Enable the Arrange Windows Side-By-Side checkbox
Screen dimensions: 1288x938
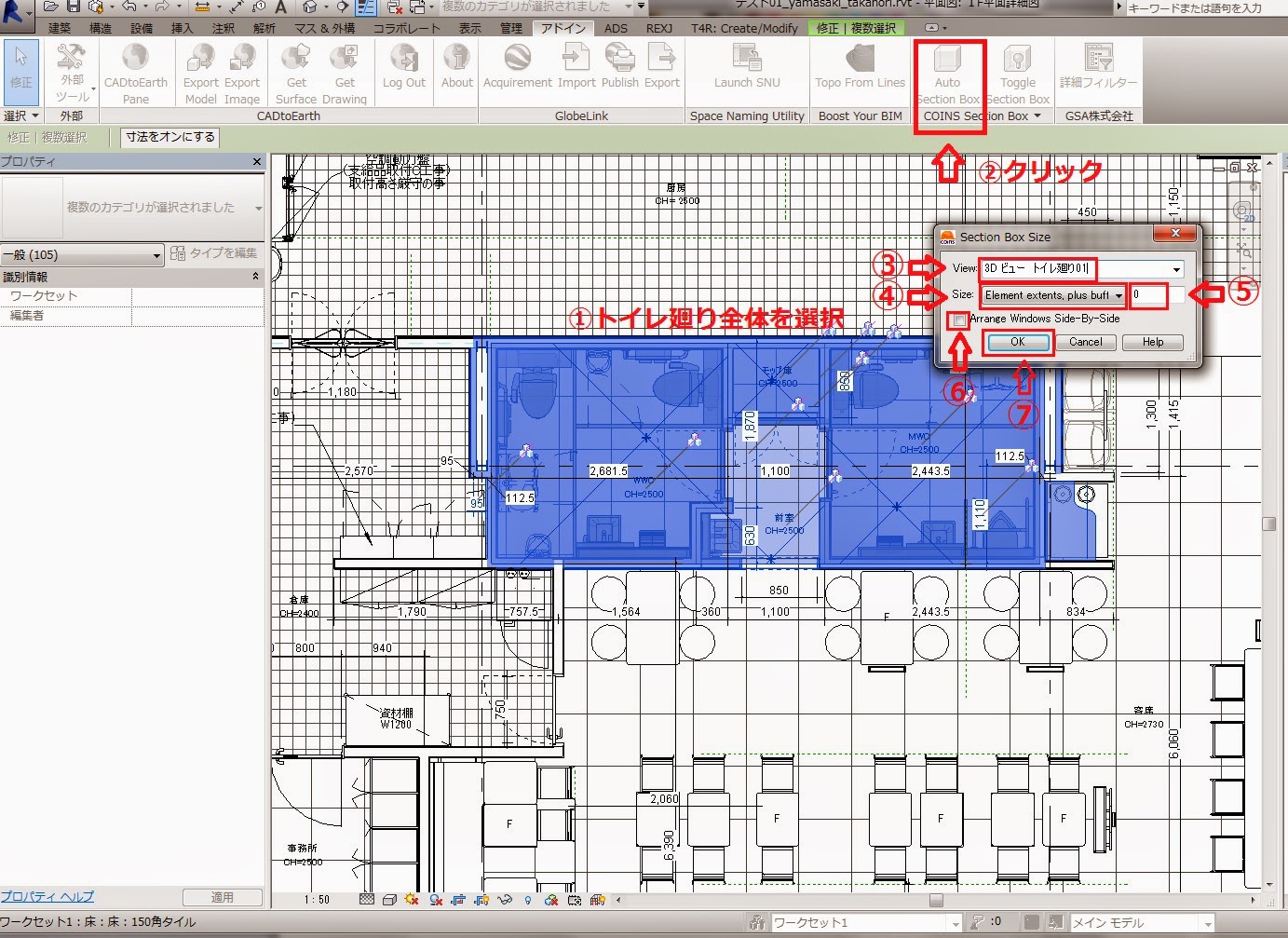pyautogui.click(x=957, y=319)
